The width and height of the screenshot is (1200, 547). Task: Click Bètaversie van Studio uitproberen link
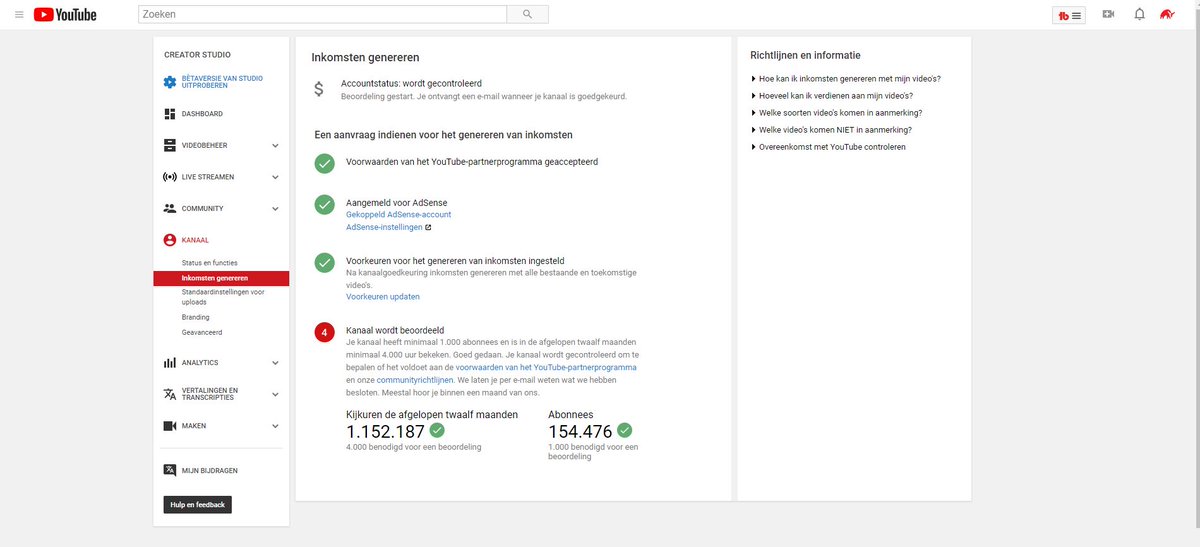point(222,82)
